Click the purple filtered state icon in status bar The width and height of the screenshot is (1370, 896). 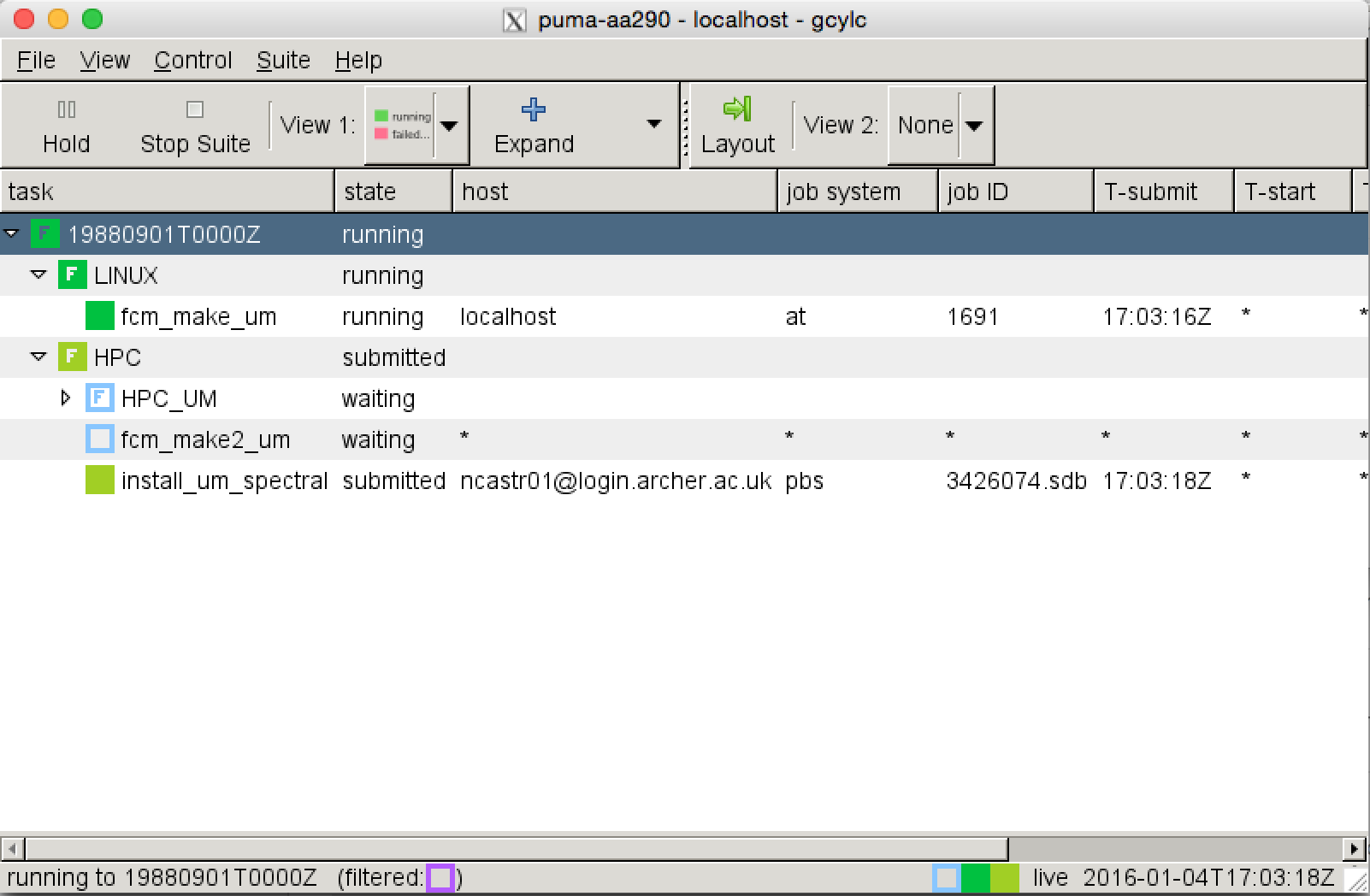coord(440,878)
